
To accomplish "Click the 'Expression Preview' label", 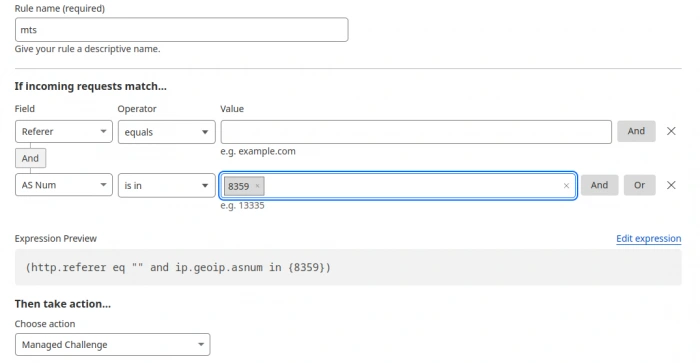I will (56, 238).
